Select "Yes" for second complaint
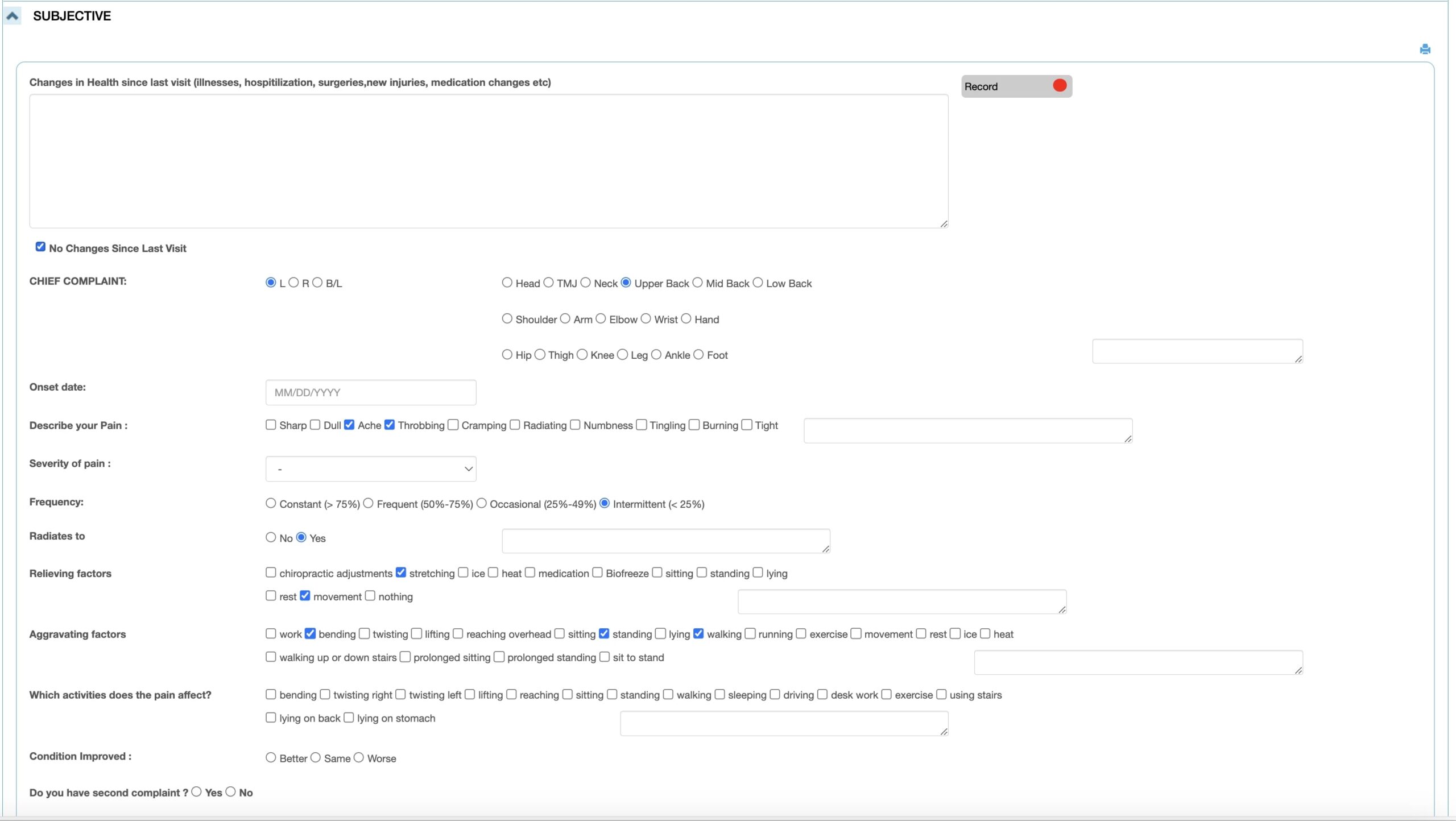This screenshot has width=1456, height=821. point(196,791)
